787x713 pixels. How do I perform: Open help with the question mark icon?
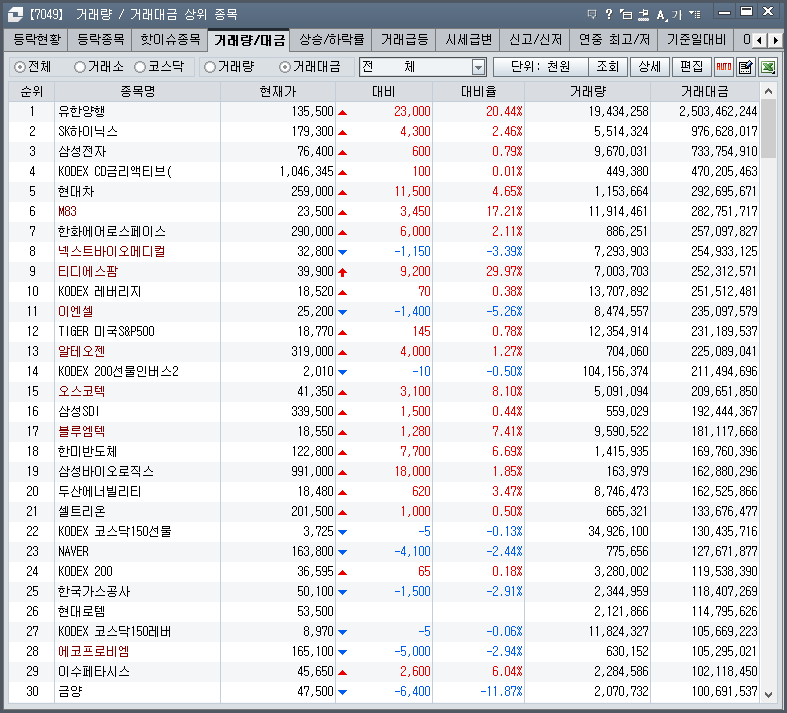609,14
